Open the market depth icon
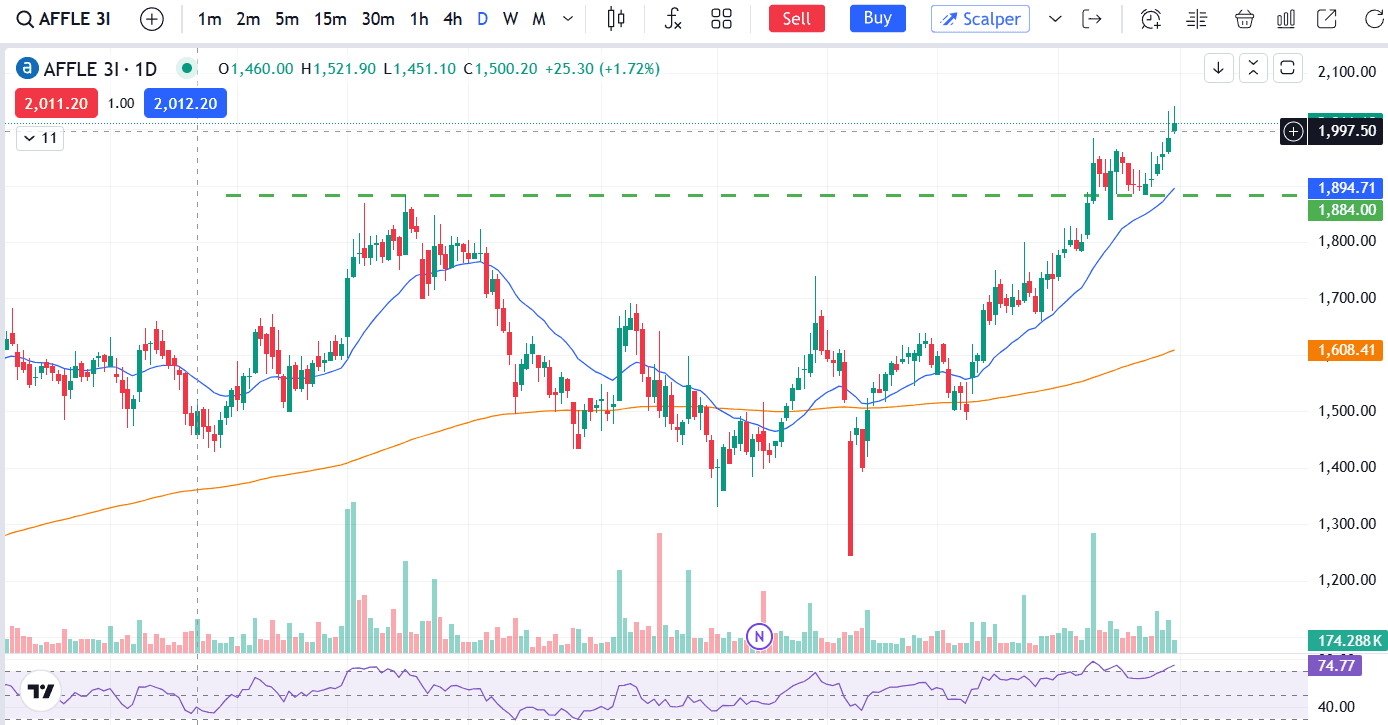Viewport: 1388px width, 725px height. (1196, 18)
